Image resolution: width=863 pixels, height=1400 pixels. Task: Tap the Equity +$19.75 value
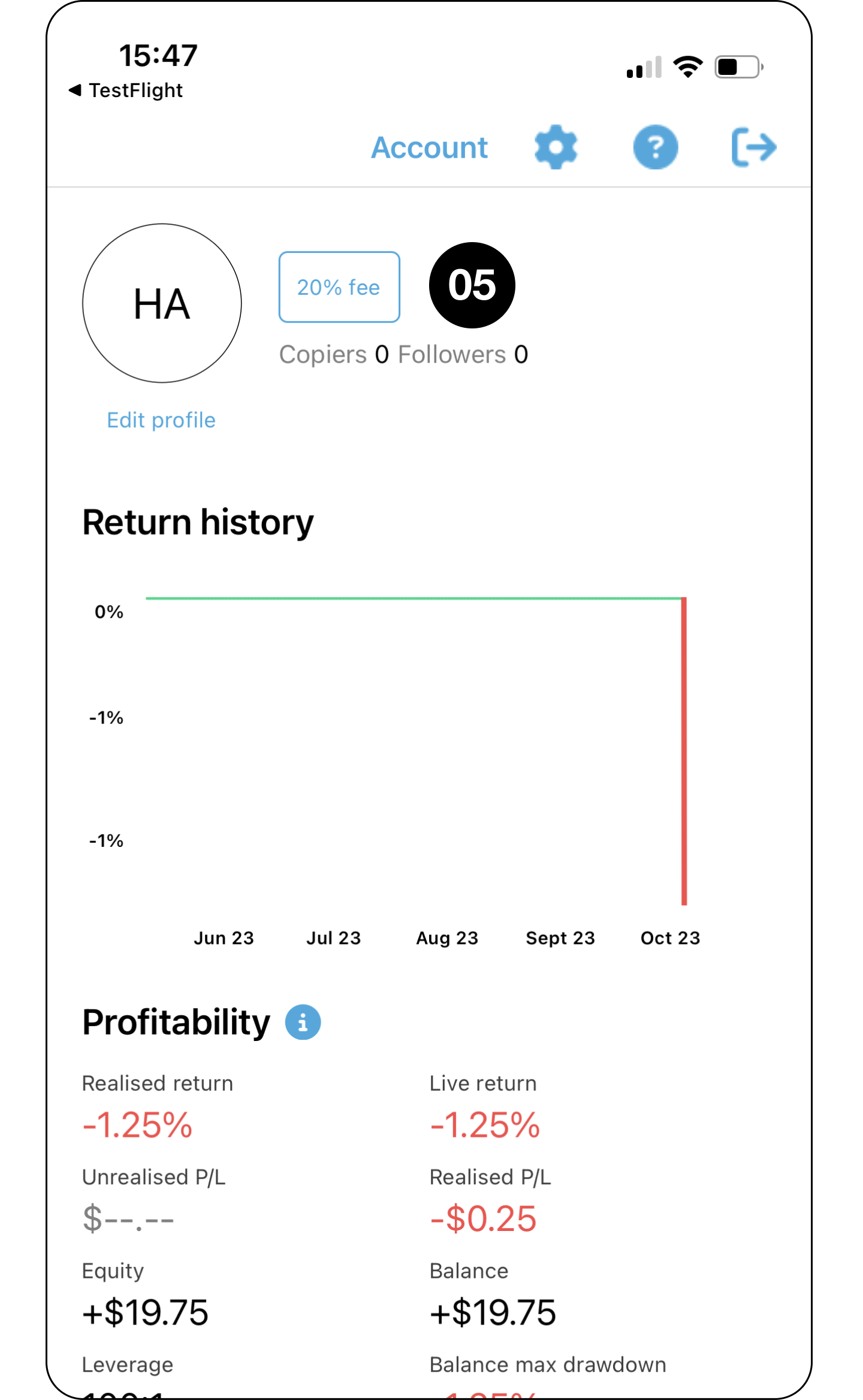tap(145, 1312)
